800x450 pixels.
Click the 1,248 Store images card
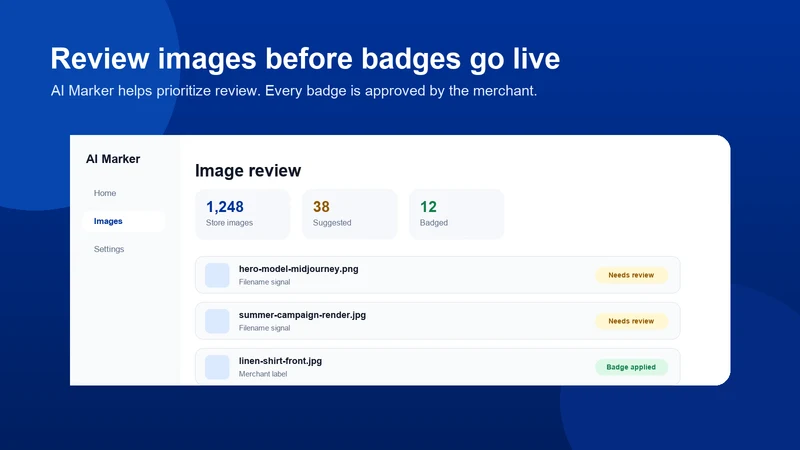click(243, 214)
